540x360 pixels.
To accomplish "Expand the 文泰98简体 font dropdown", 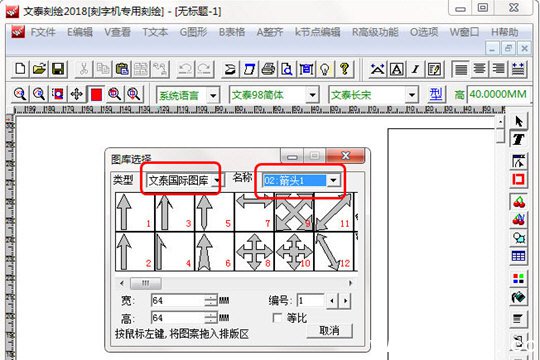I will pos(312,95).
